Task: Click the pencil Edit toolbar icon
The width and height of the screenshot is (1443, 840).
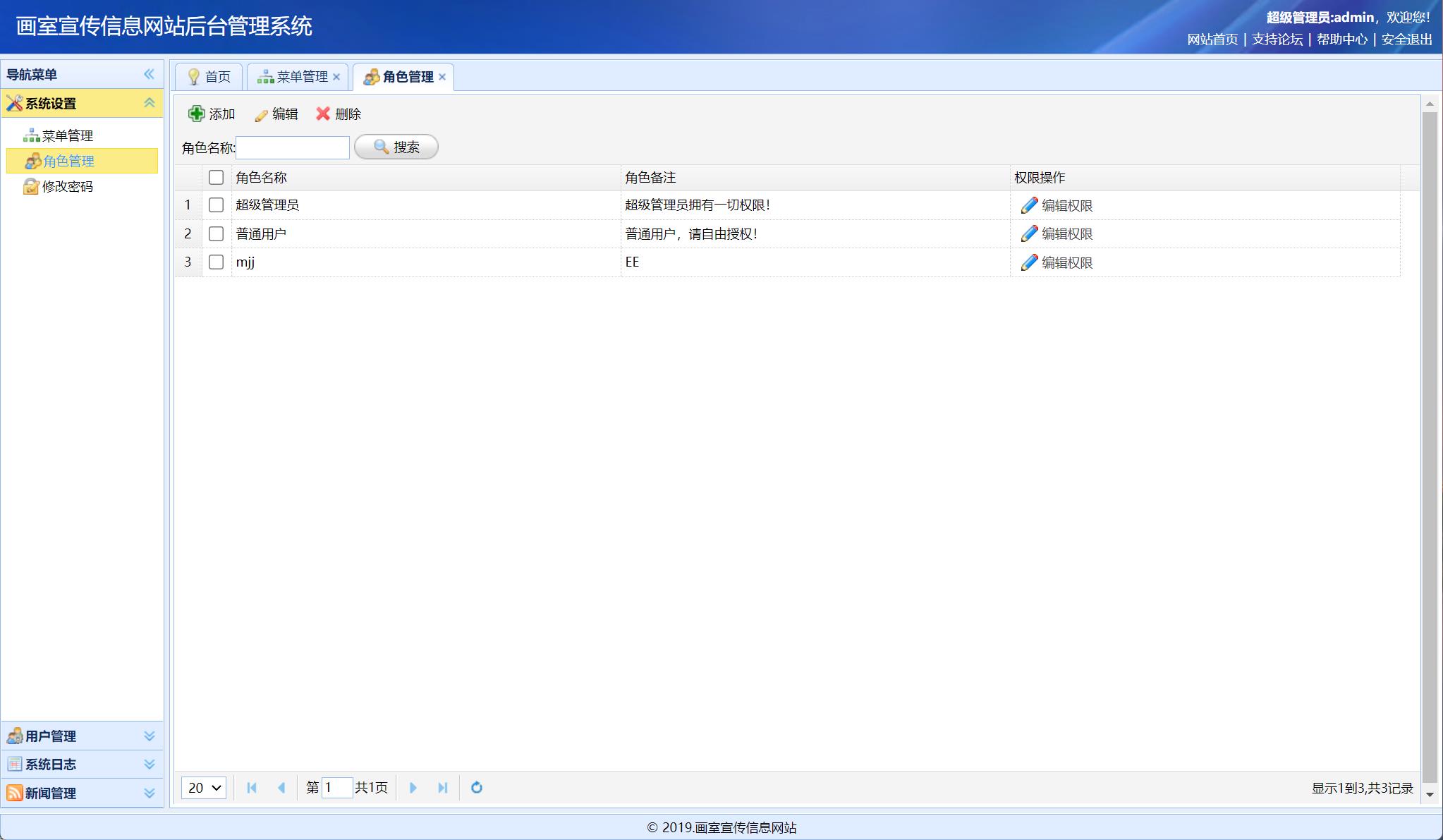Action: point(261,115)
